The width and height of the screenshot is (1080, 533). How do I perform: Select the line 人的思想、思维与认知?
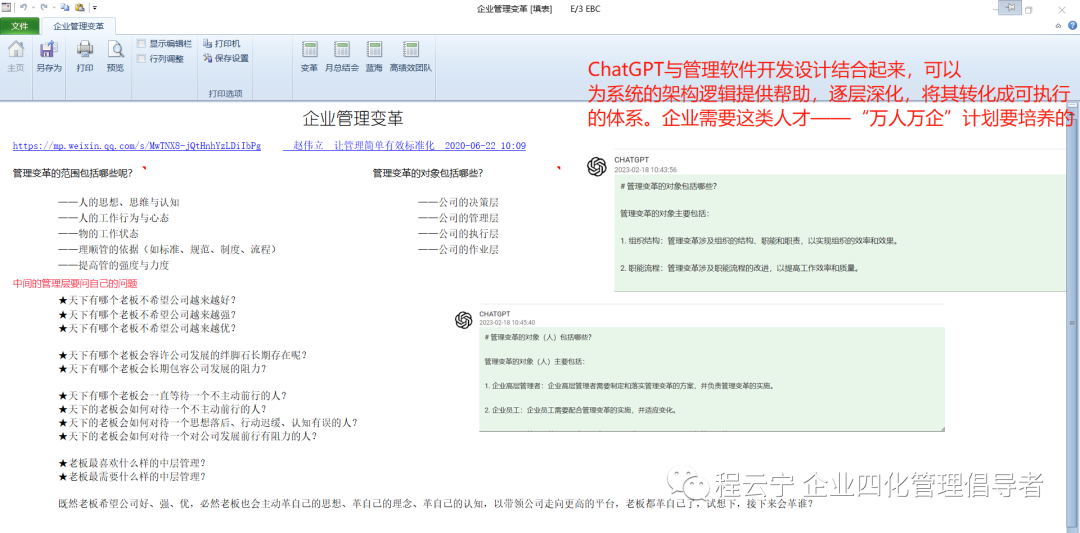tap(119, 202)
